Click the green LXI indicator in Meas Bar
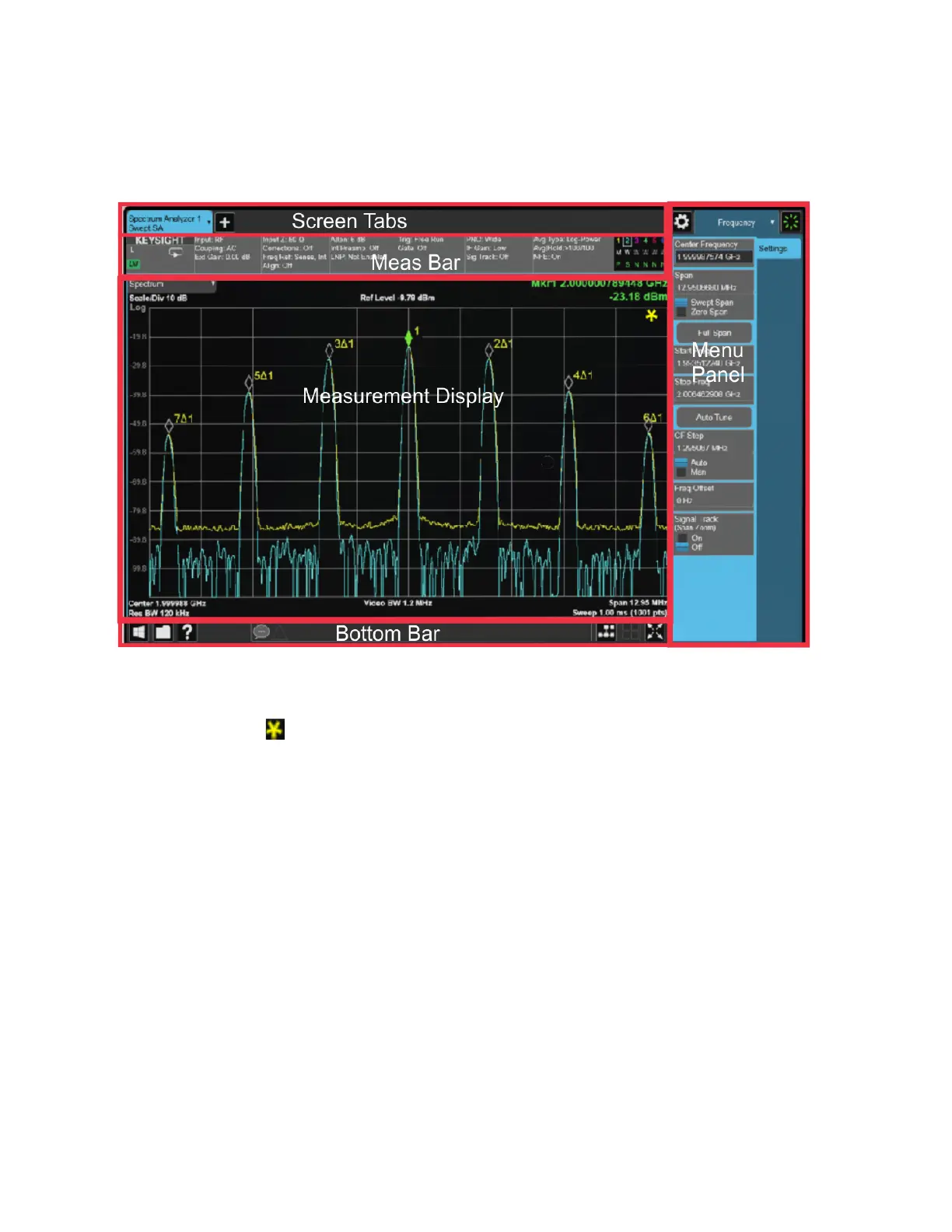The width and height of the screenshot is (952, 1232). [x=134, y=264]
